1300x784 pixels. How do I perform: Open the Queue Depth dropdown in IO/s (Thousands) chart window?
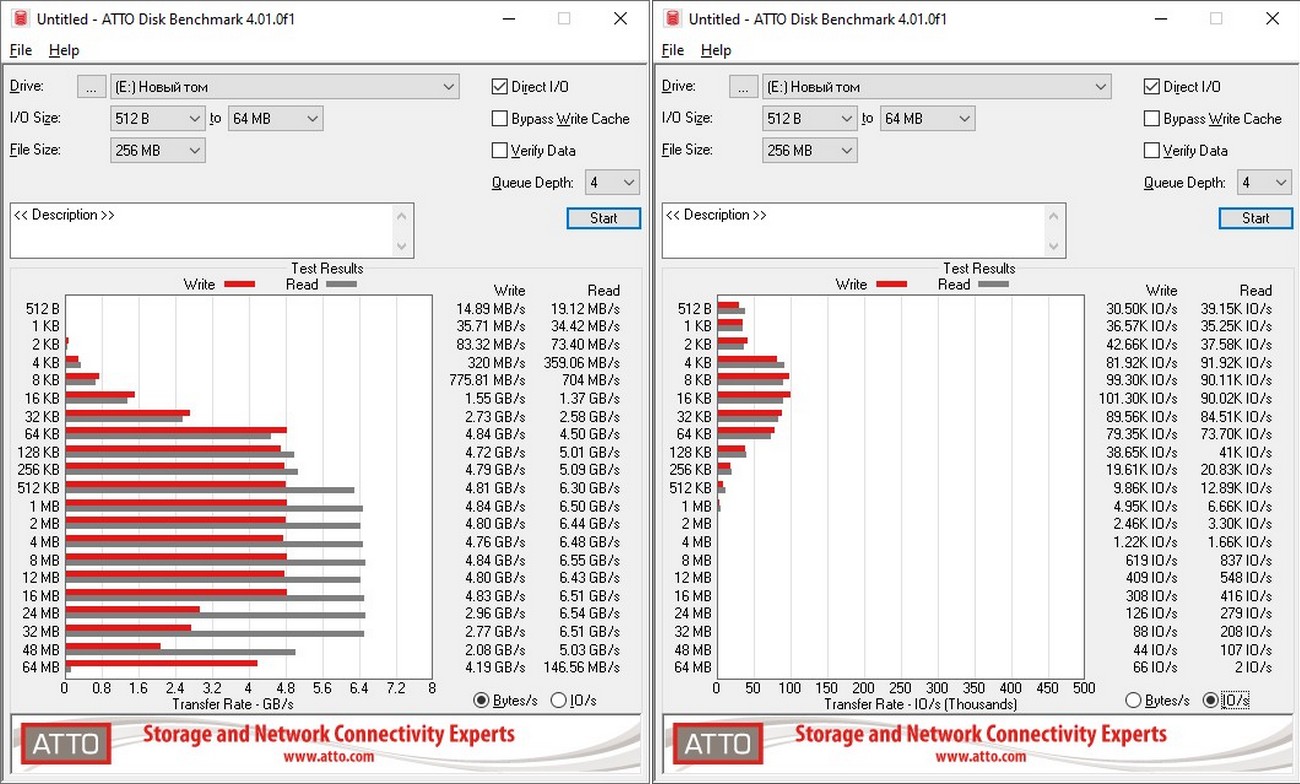[x=1264, y=183]
